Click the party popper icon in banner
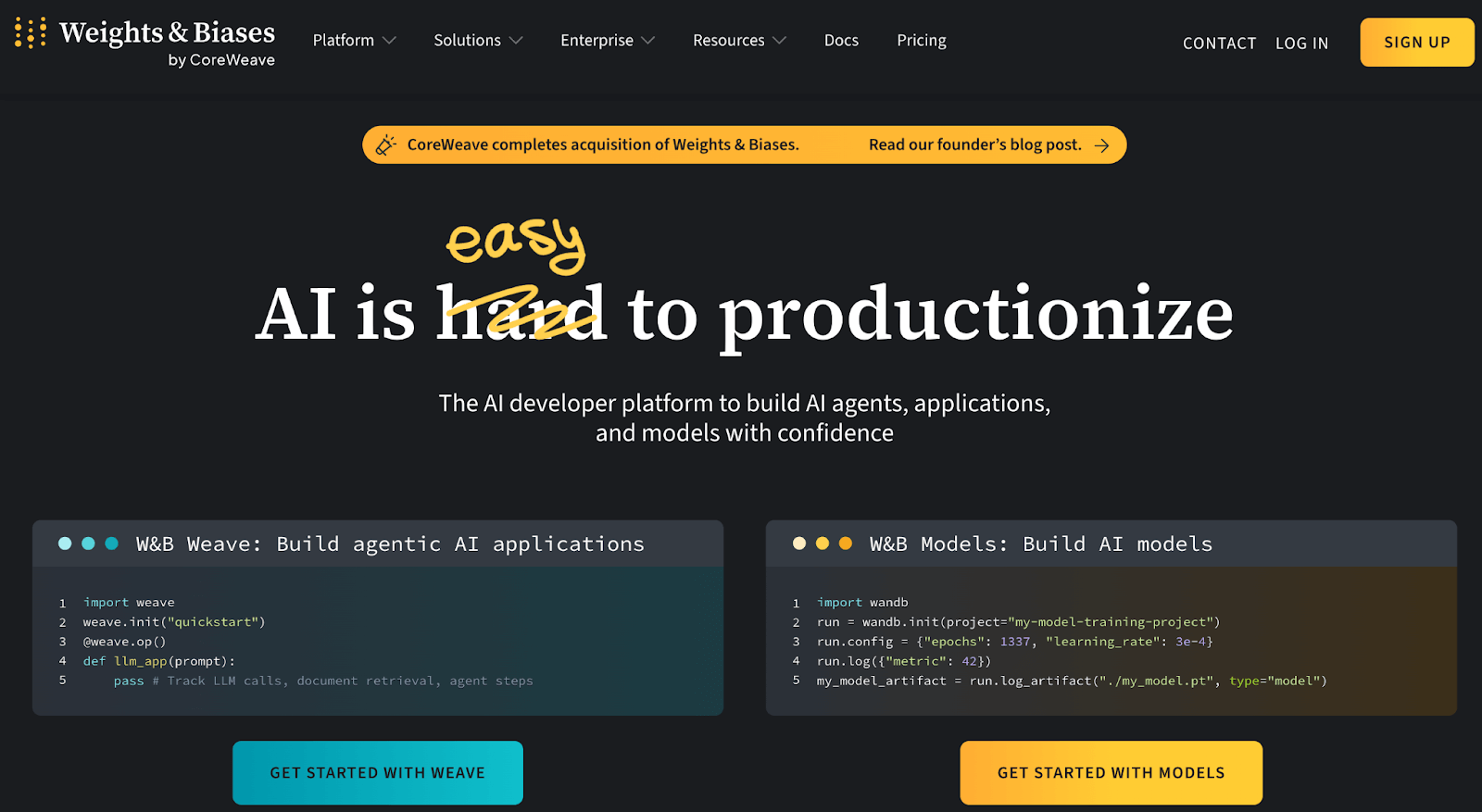The width and height of the screenshot is (1482, 812). pyautogui.click(x=386, y=145)
